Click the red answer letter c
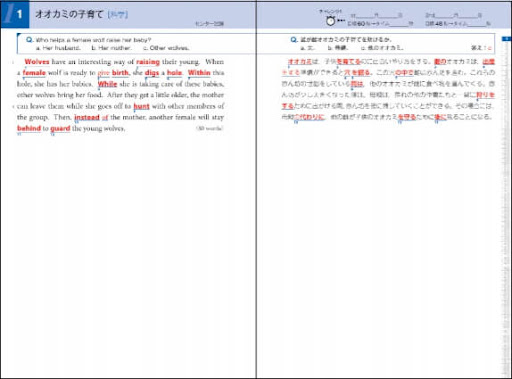This screenshot has width=512, height=379. [489, 48]
